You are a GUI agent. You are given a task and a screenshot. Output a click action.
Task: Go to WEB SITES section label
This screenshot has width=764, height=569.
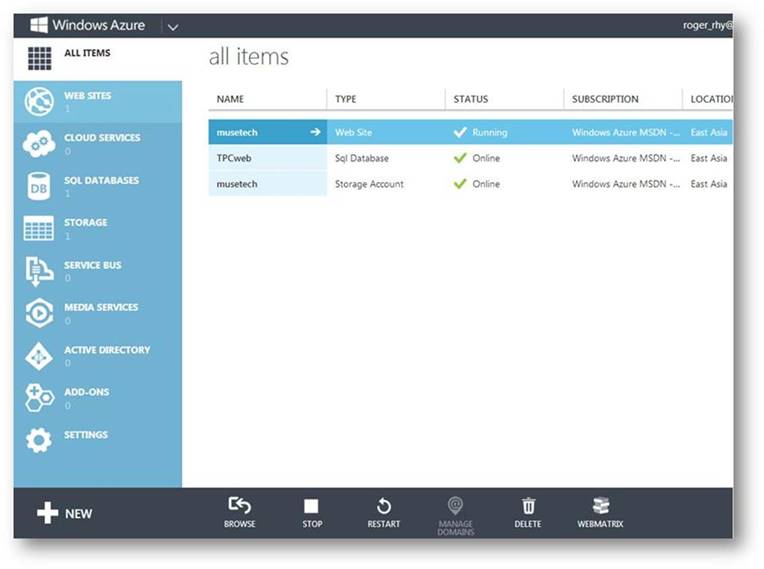pyautogui.click(x=88, y=95)
